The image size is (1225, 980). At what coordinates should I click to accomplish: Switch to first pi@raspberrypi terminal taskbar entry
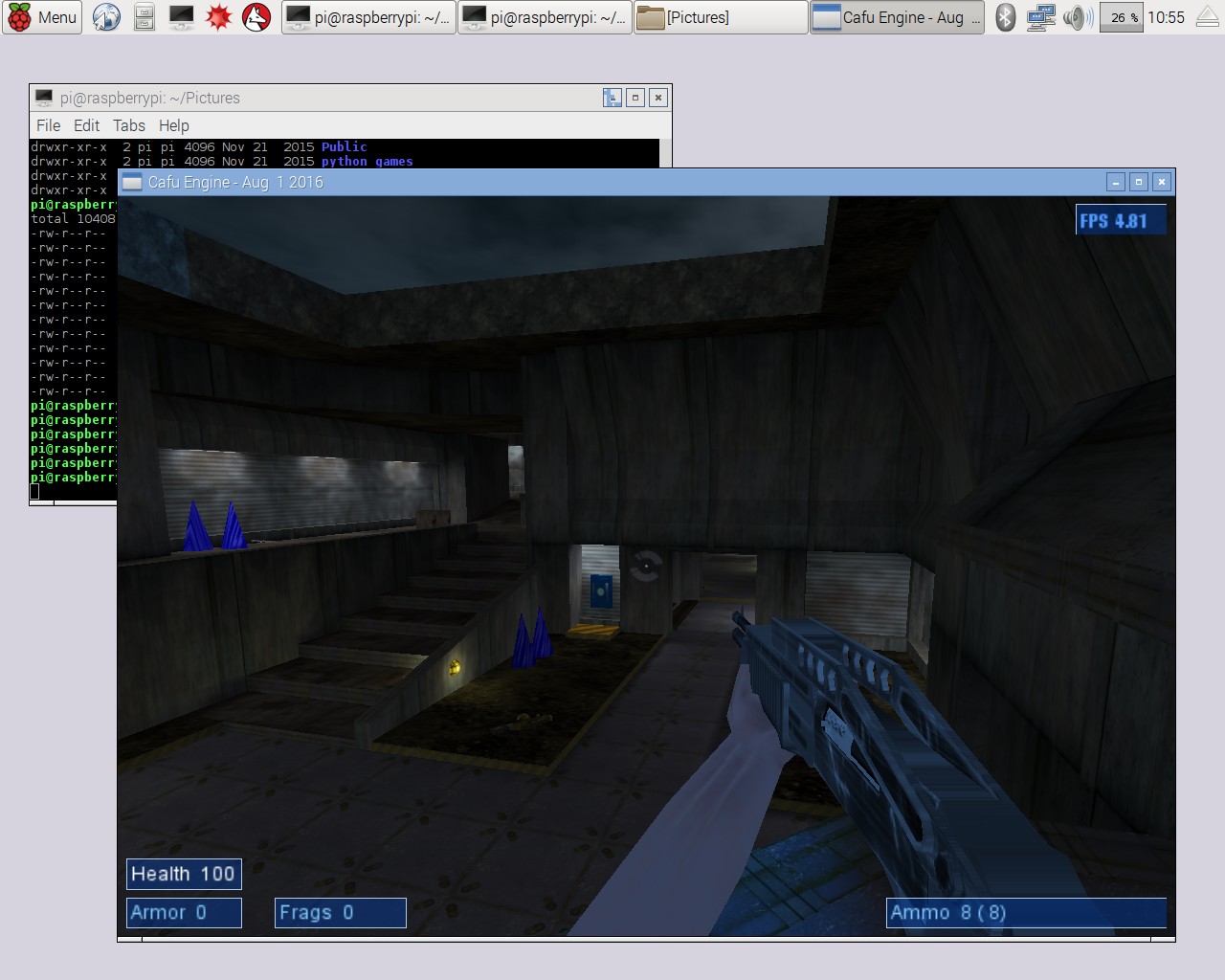click(368, 17)
